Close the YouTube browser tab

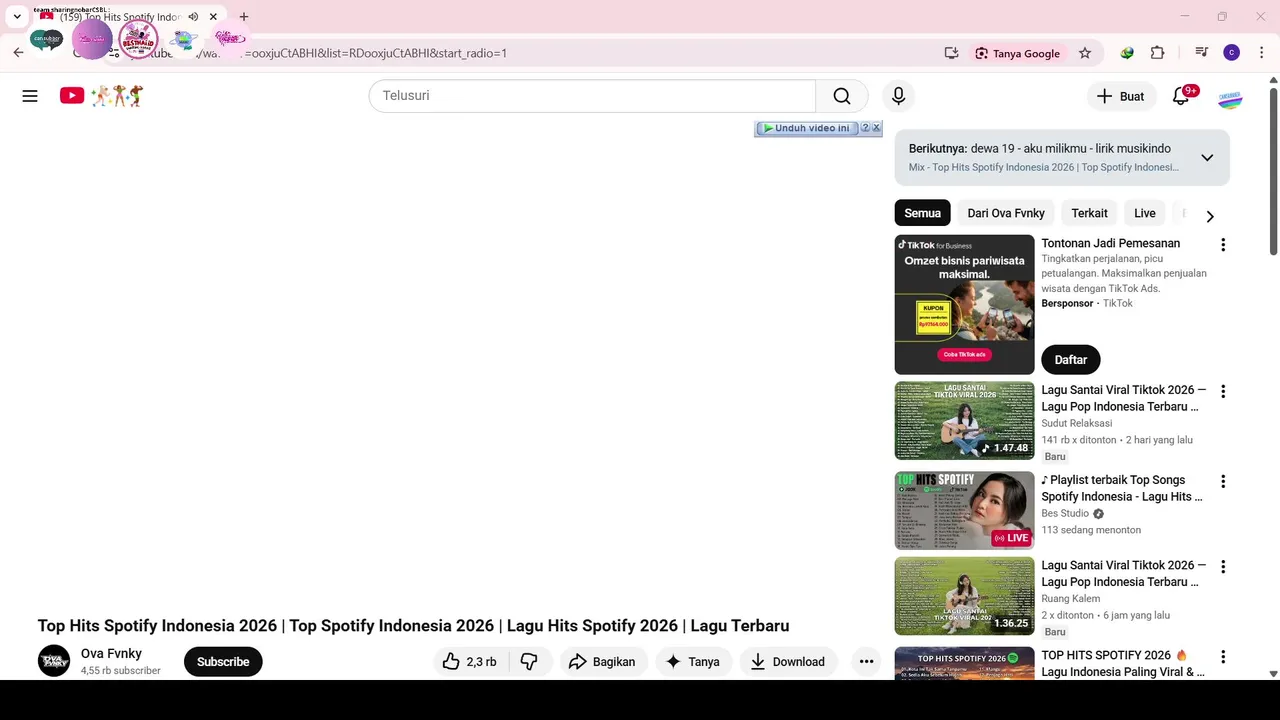[x=213, y=17]
